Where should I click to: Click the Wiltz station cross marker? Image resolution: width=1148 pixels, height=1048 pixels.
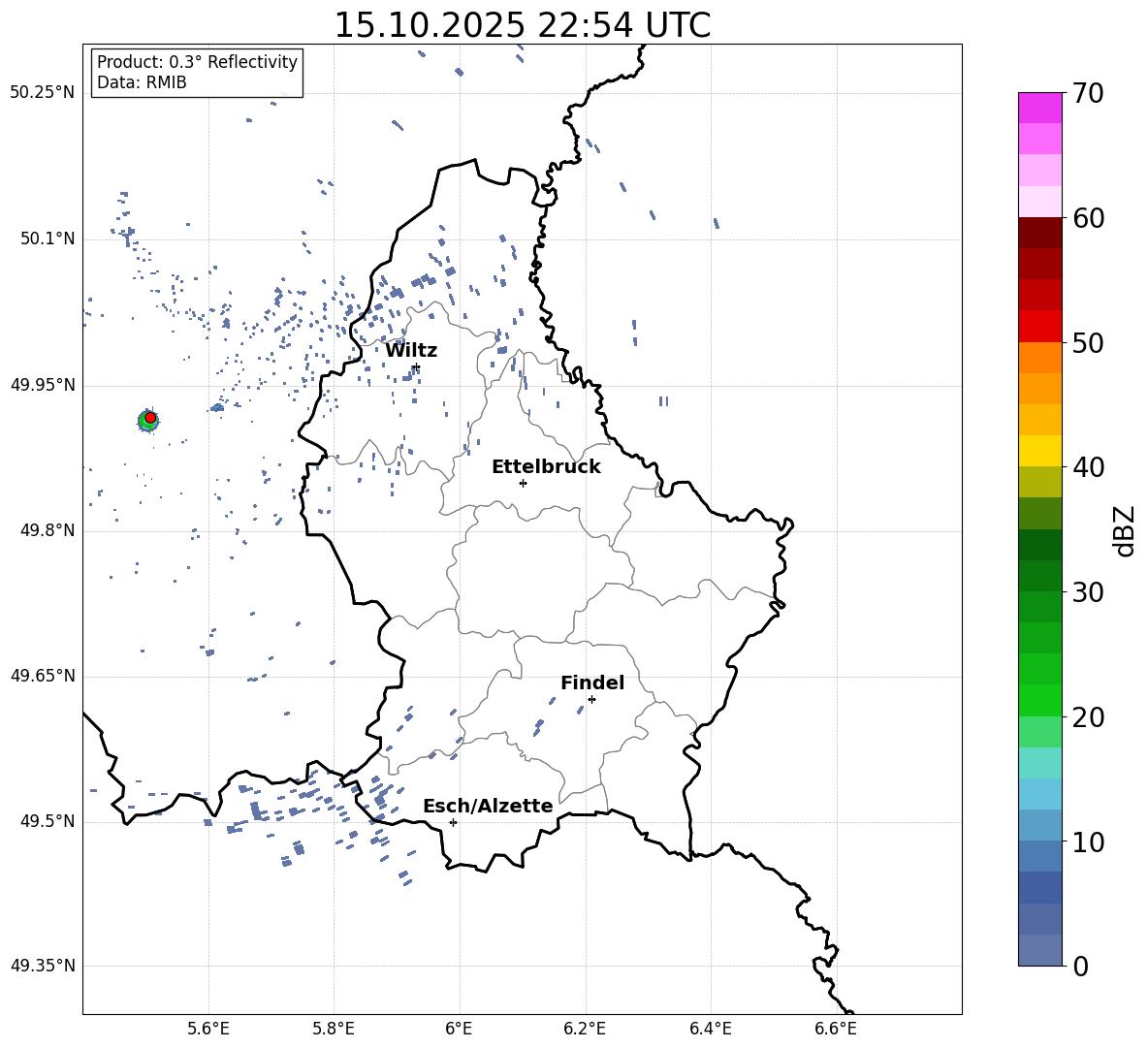click(x=416, y=366)
